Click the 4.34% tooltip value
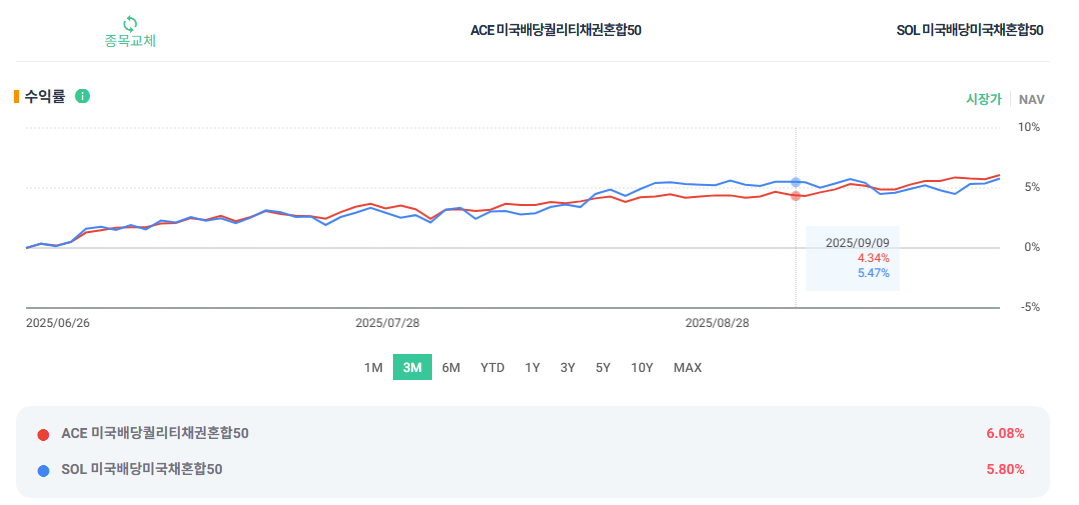The image size is (1079, 505). pyautogui.click(x=873, y=258)
